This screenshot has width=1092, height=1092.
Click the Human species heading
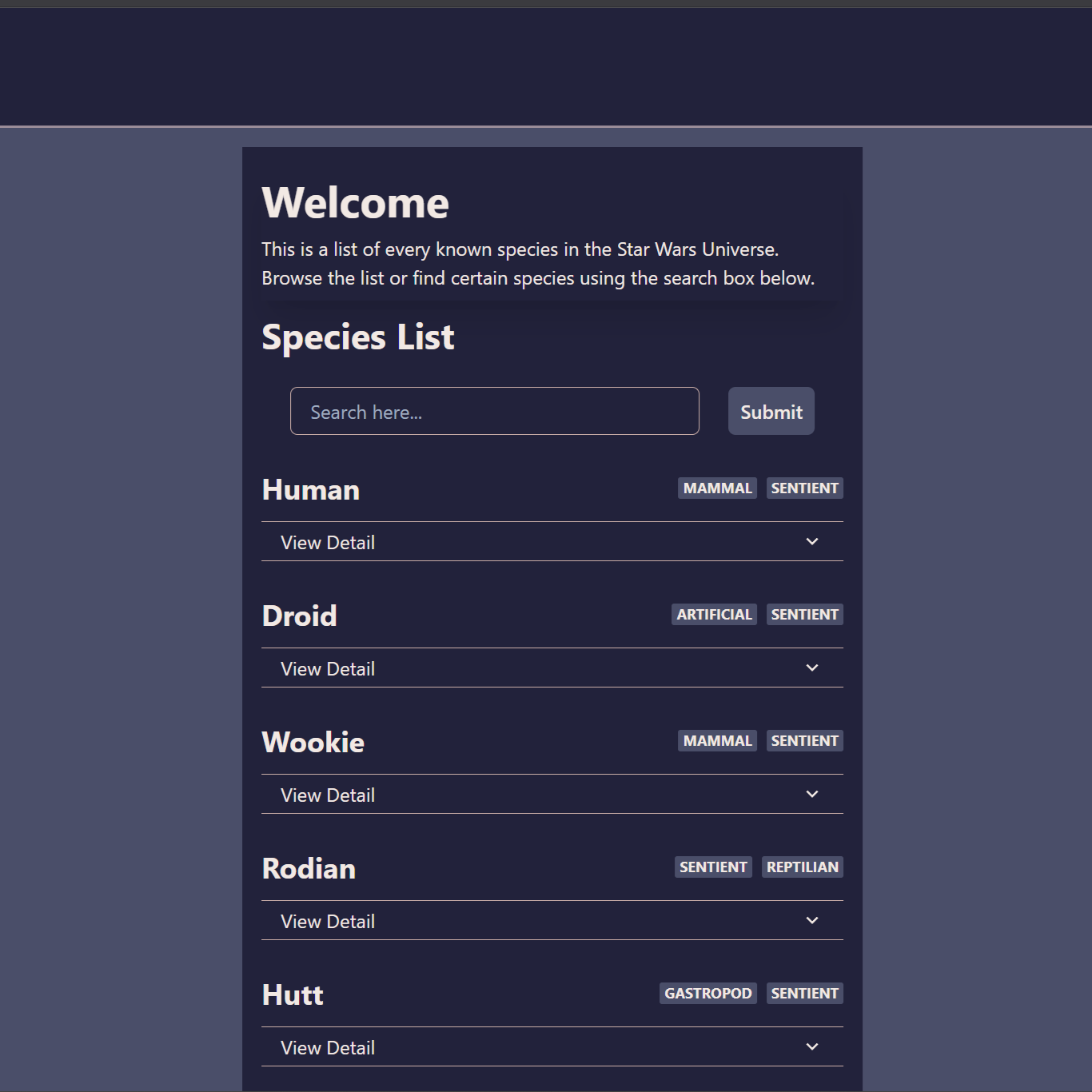(x=310, y=488)
